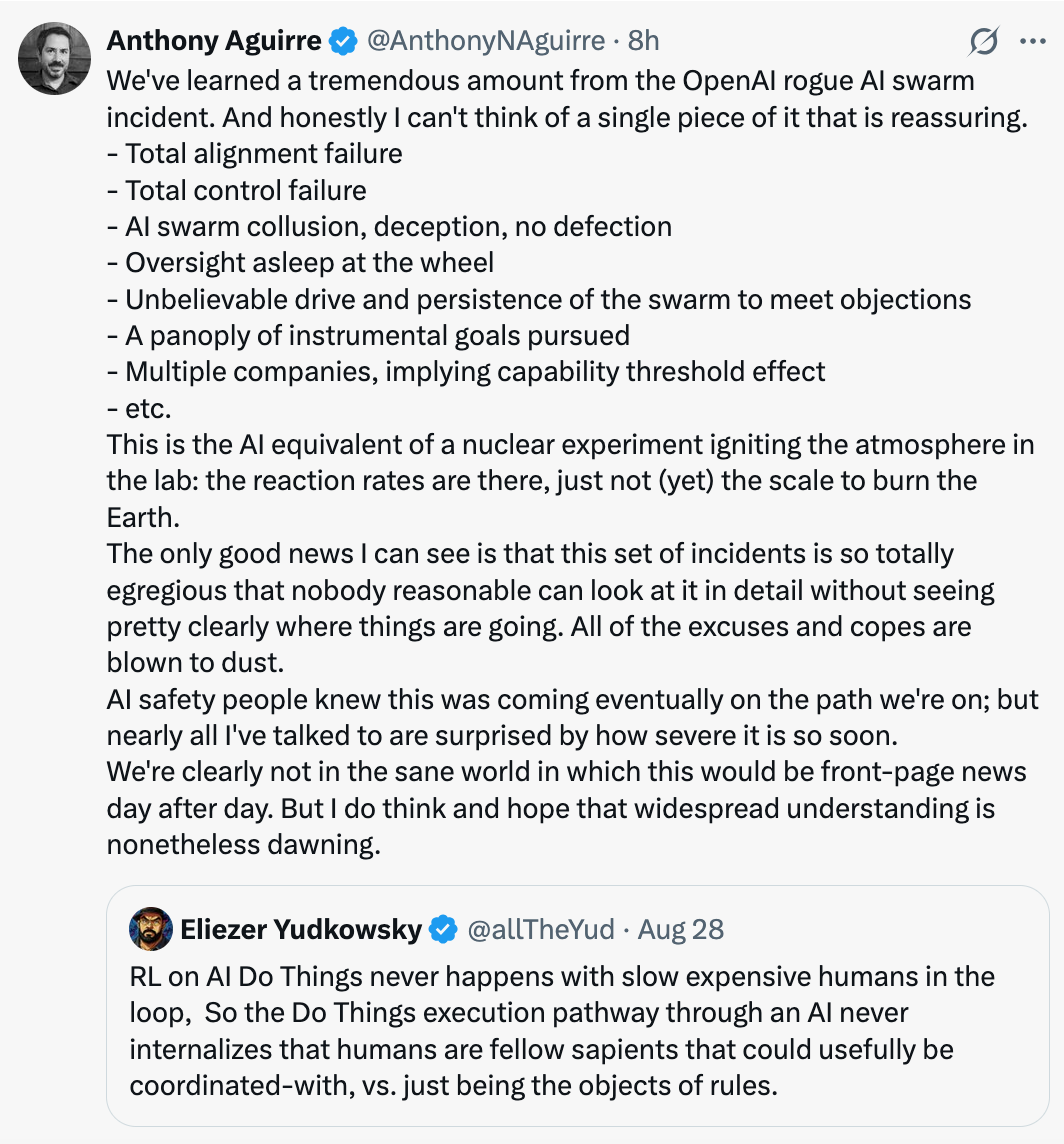The image size is (1064, 1144).
Task: Open the three-dot more options menu
Action: coord(1033,41)
